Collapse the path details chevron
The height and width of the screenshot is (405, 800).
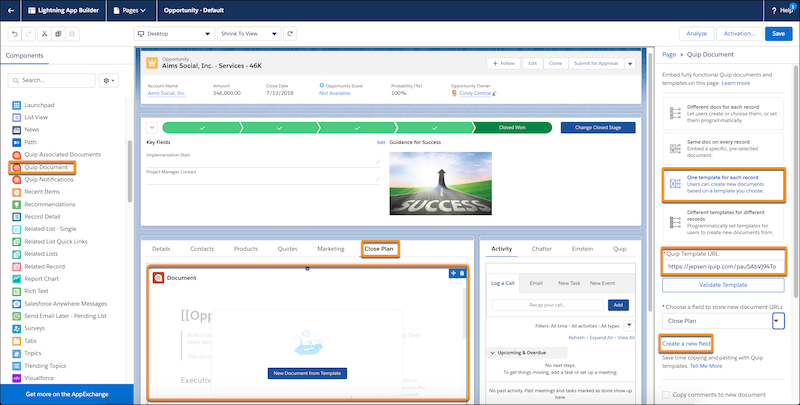pyautogui.click(x=152, y=128)
